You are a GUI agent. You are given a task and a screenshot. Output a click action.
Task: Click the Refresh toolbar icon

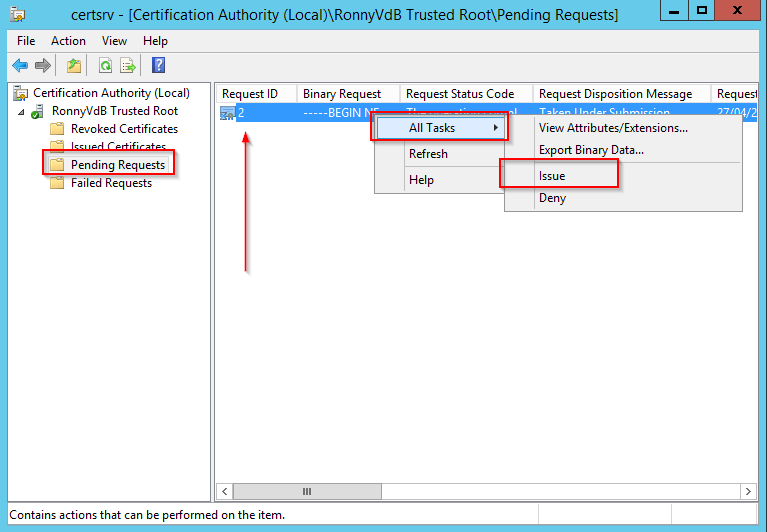pos(105,66)
